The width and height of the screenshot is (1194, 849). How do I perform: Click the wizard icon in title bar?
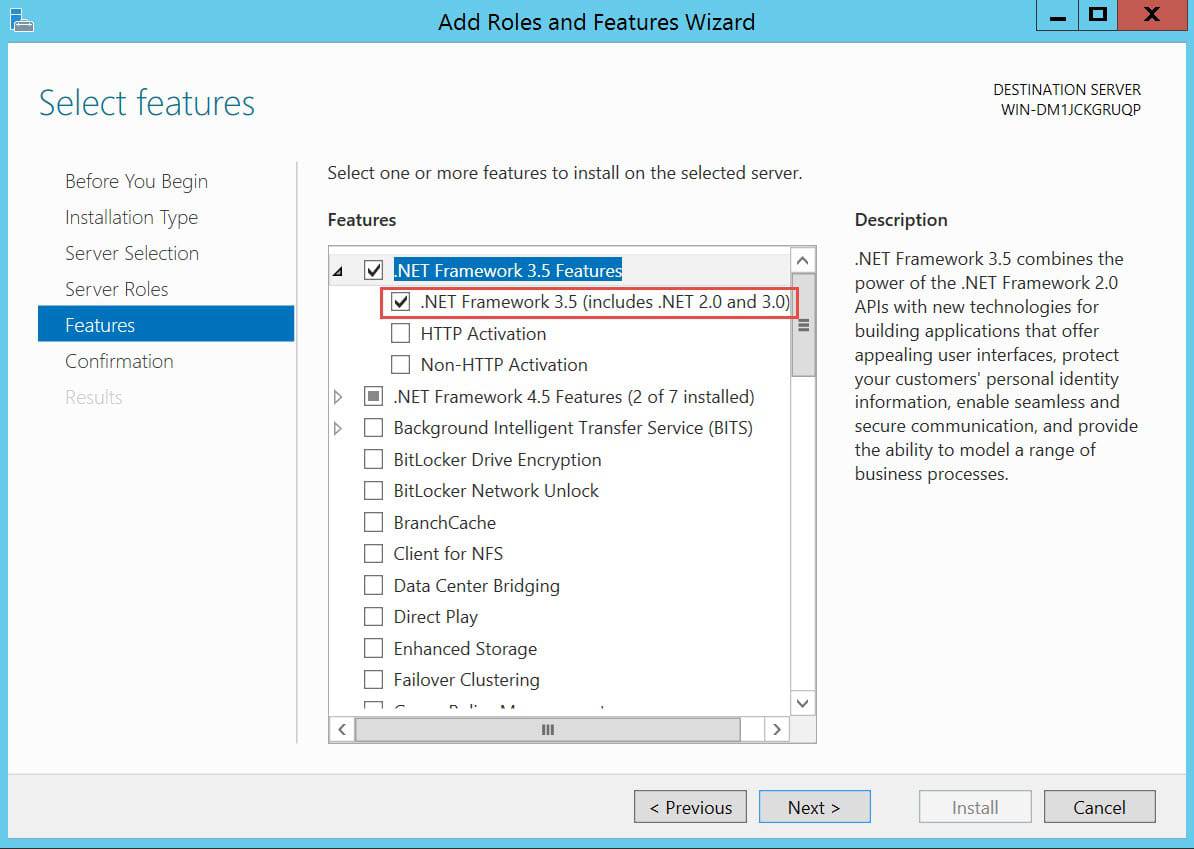pyautogui.click(x=21, y=21)
